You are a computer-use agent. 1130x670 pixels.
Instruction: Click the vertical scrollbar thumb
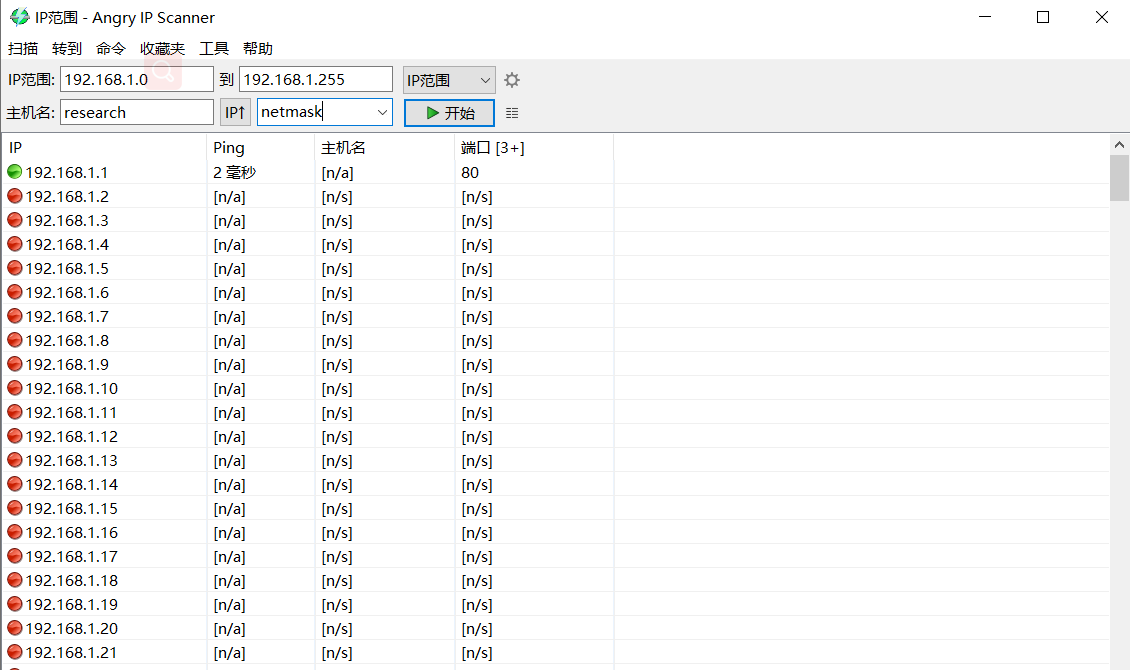[1119, 178]
